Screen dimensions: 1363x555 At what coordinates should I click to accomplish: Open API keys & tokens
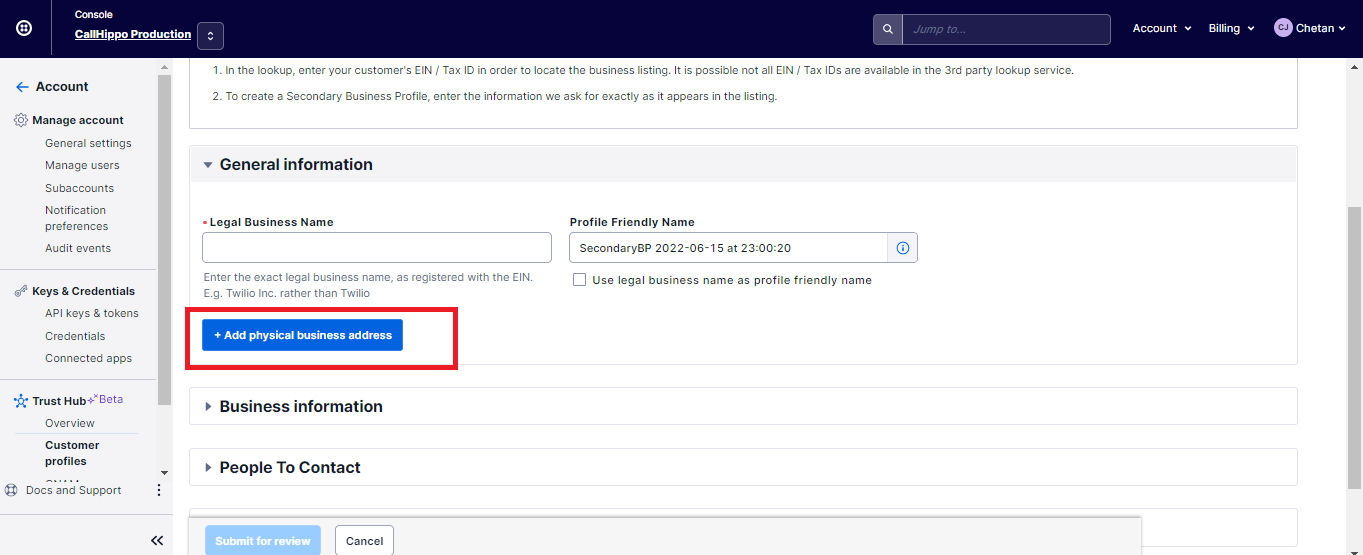[x=92, y=313]
